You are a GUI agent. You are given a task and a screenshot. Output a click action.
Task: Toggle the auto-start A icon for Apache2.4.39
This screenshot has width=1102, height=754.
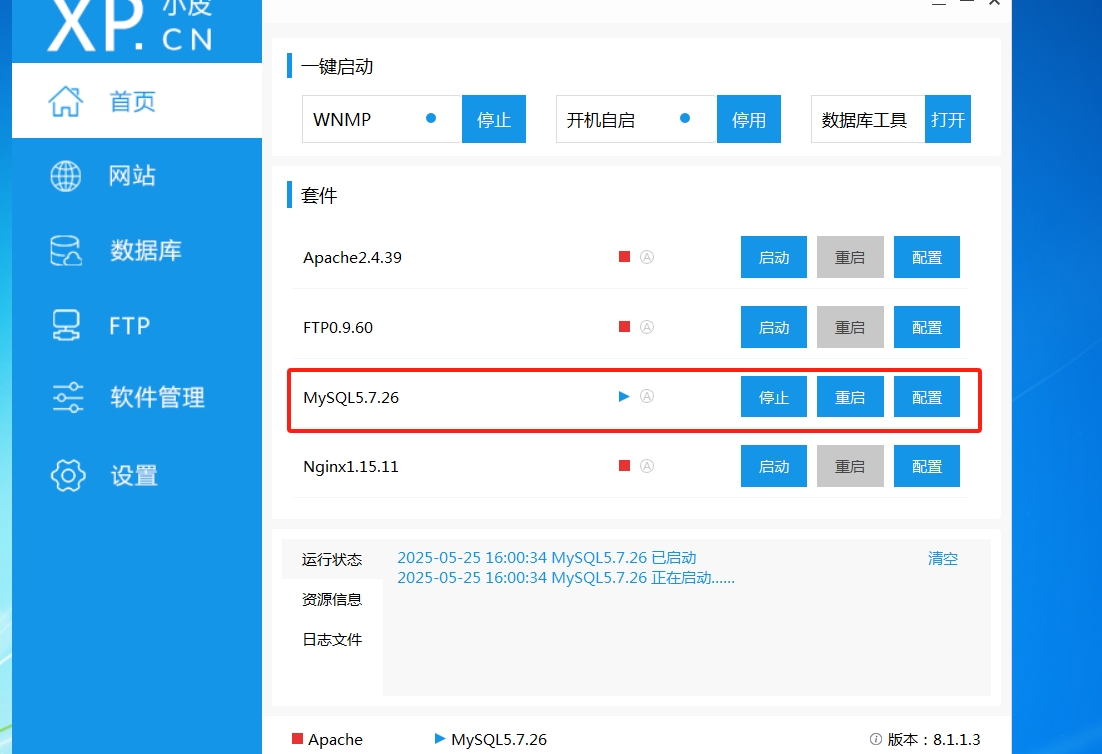(647, 257)
